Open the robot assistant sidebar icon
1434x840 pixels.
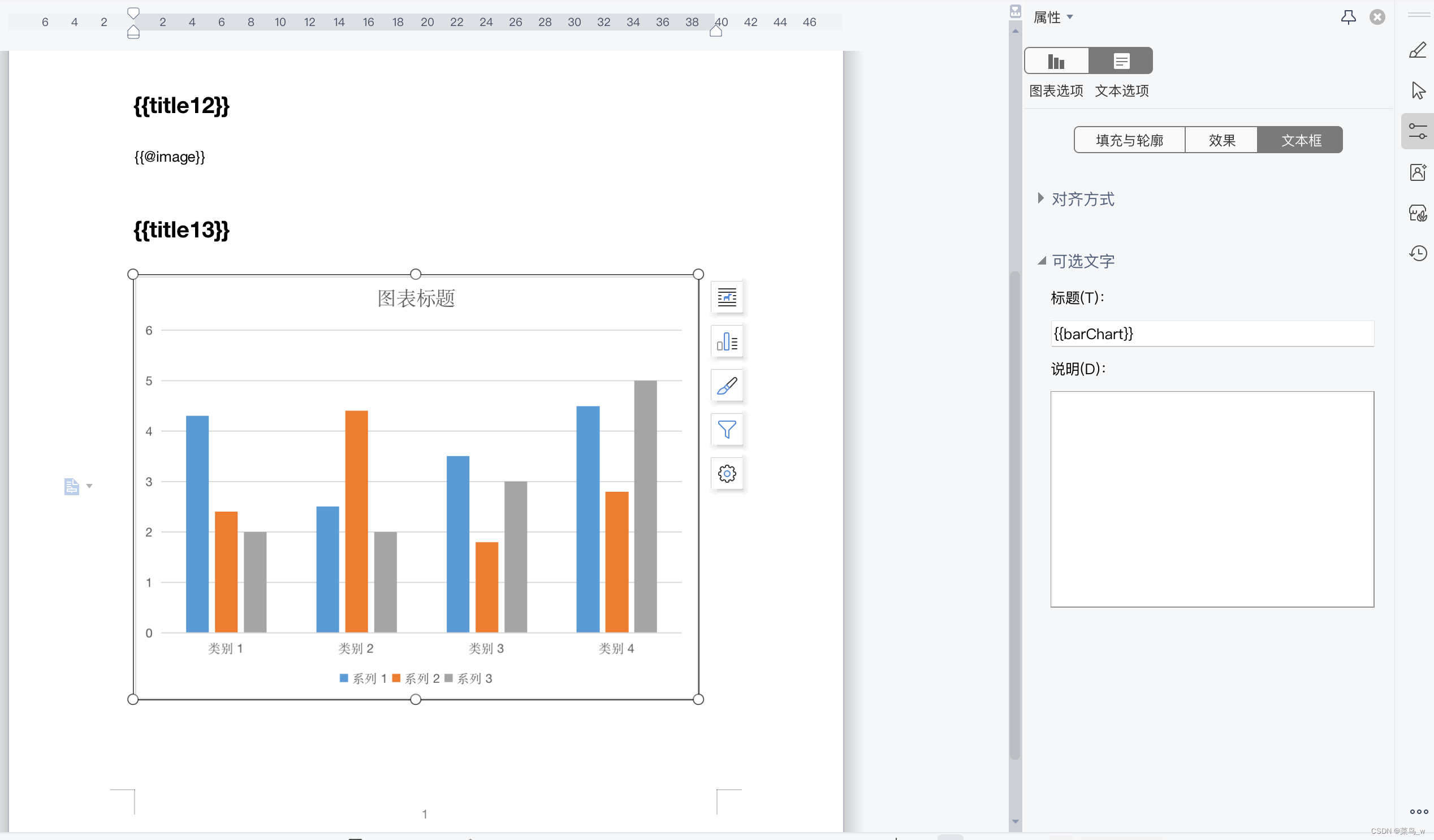coord(1418,213)
